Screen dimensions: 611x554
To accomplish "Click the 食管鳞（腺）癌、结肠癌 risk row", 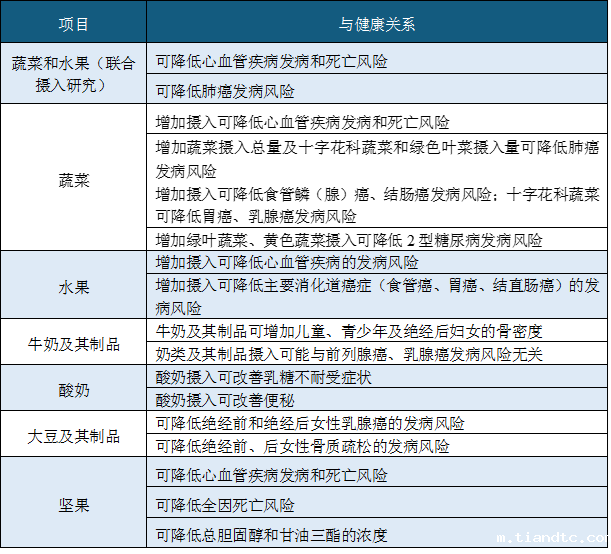I will [x=377, y=204].
